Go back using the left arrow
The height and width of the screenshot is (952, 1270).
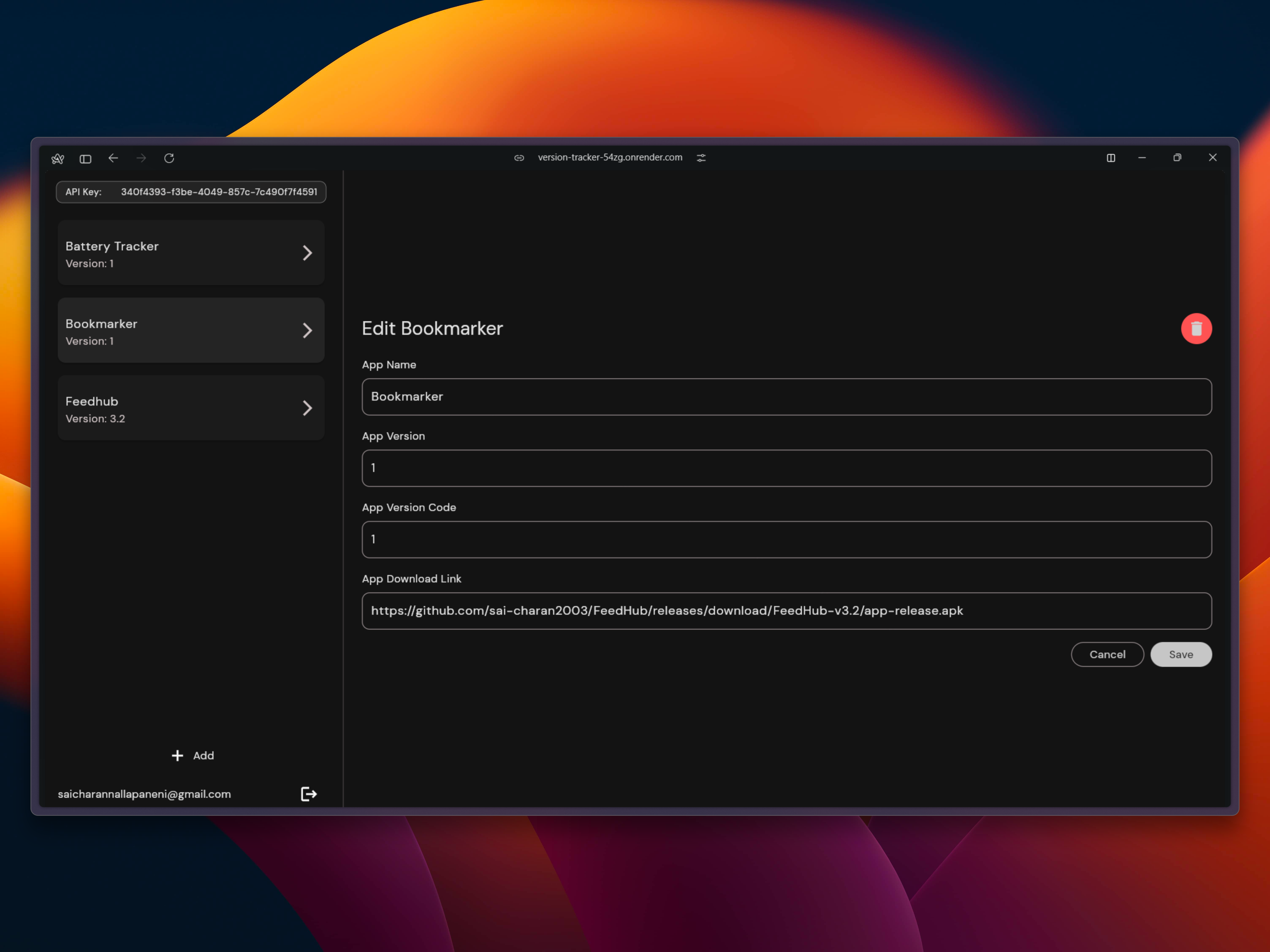pos(113,158)
